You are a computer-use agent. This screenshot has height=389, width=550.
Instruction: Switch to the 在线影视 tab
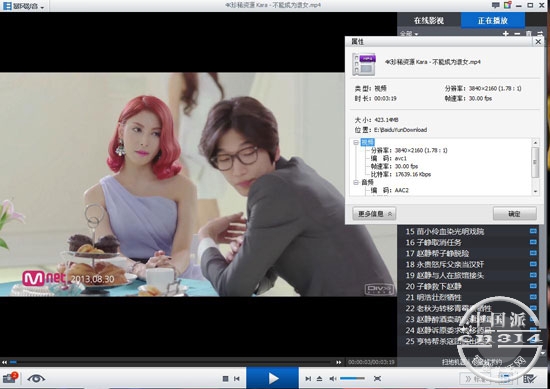429,20
